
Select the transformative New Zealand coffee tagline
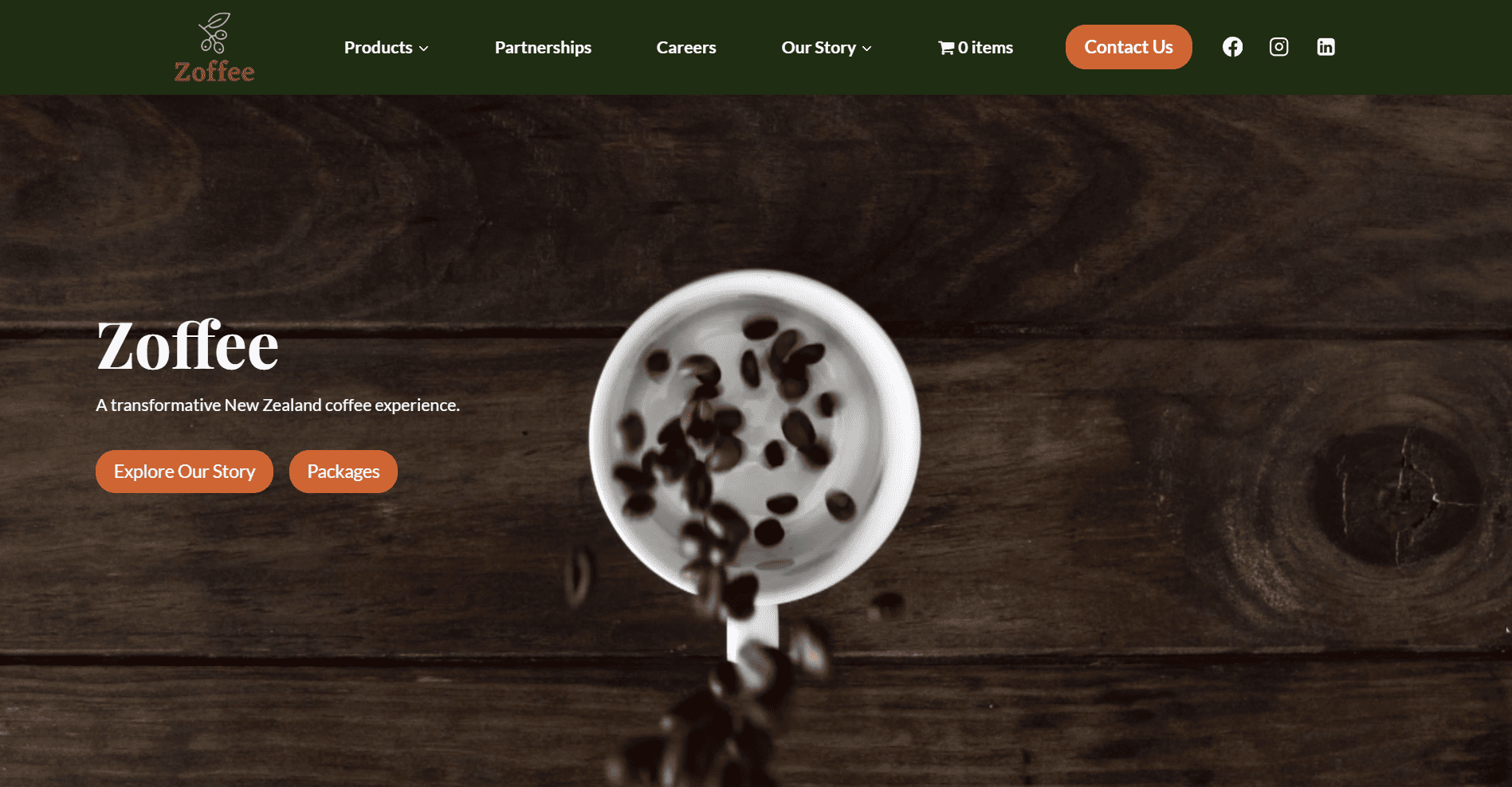[x=277, y=405]
